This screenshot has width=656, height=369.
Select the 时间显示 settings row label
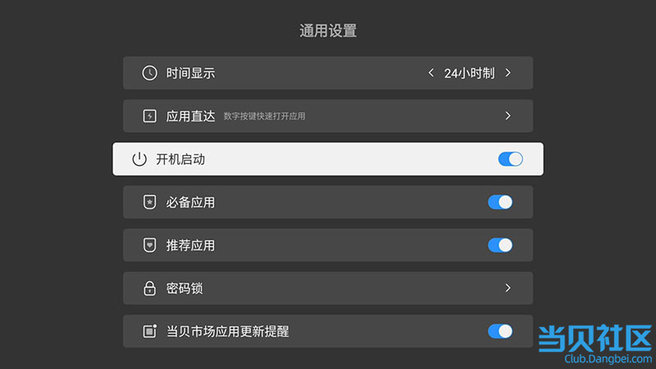click(x=190, y=73)
